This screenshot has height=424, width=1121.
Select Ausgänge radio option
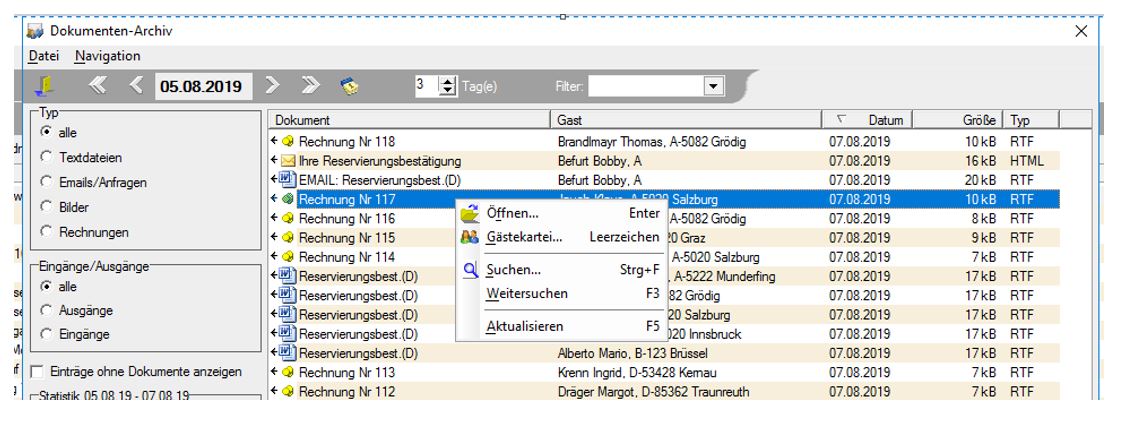[46, 310]
